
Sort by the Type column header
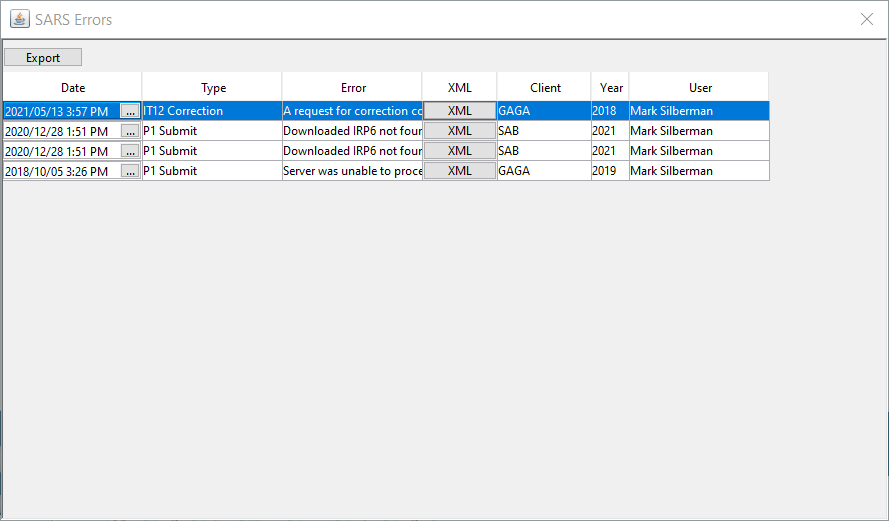click(213, 88)
